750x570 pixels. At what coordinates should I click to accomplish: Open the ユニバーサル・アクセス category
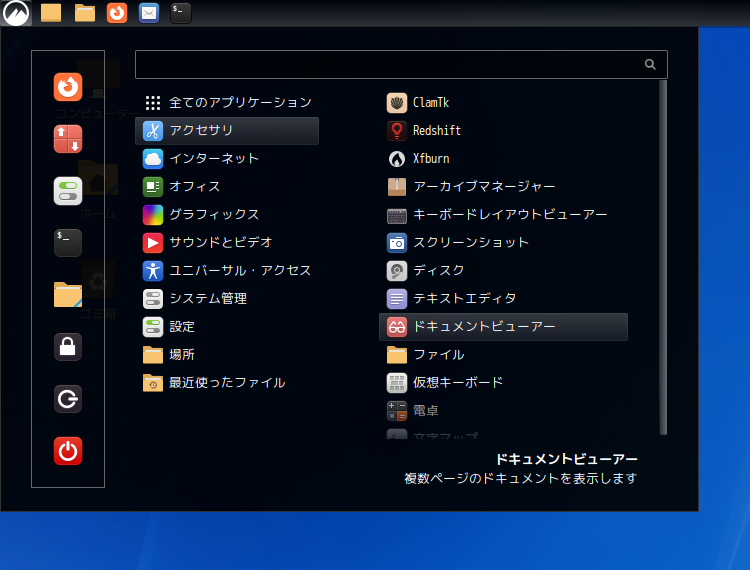coord(227,271)
